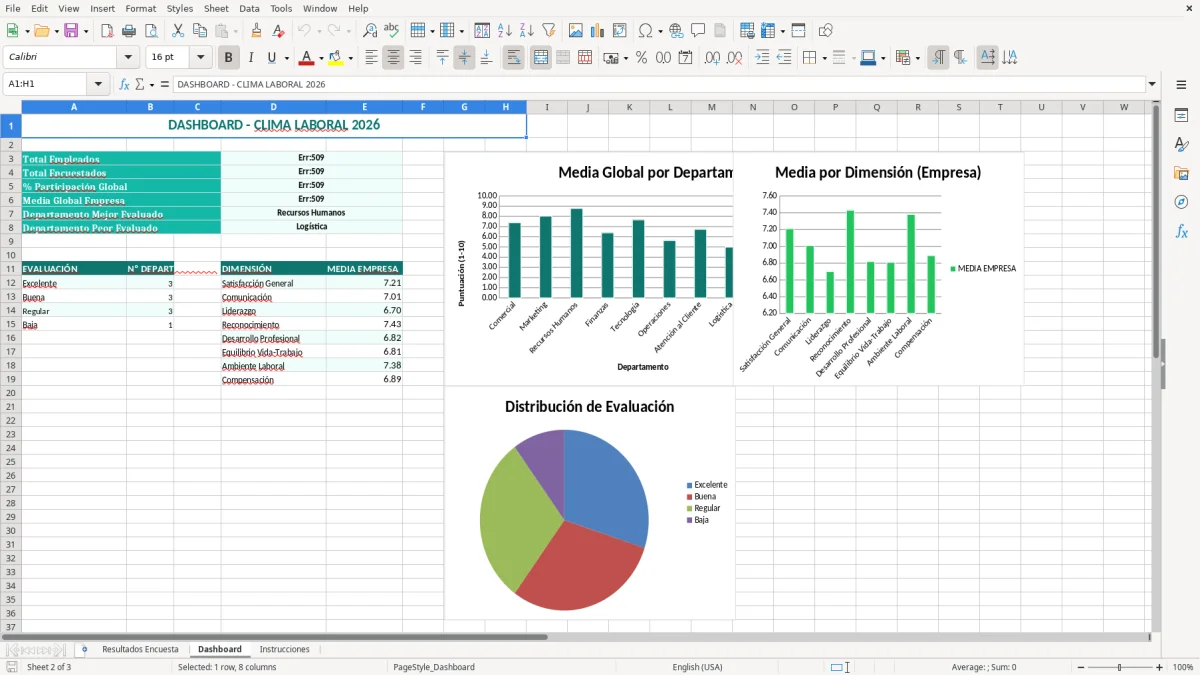The height and width of the screenshot is (675, 1200).
Task: Click Add Decimal Place icon
Action: pos(712,58)
